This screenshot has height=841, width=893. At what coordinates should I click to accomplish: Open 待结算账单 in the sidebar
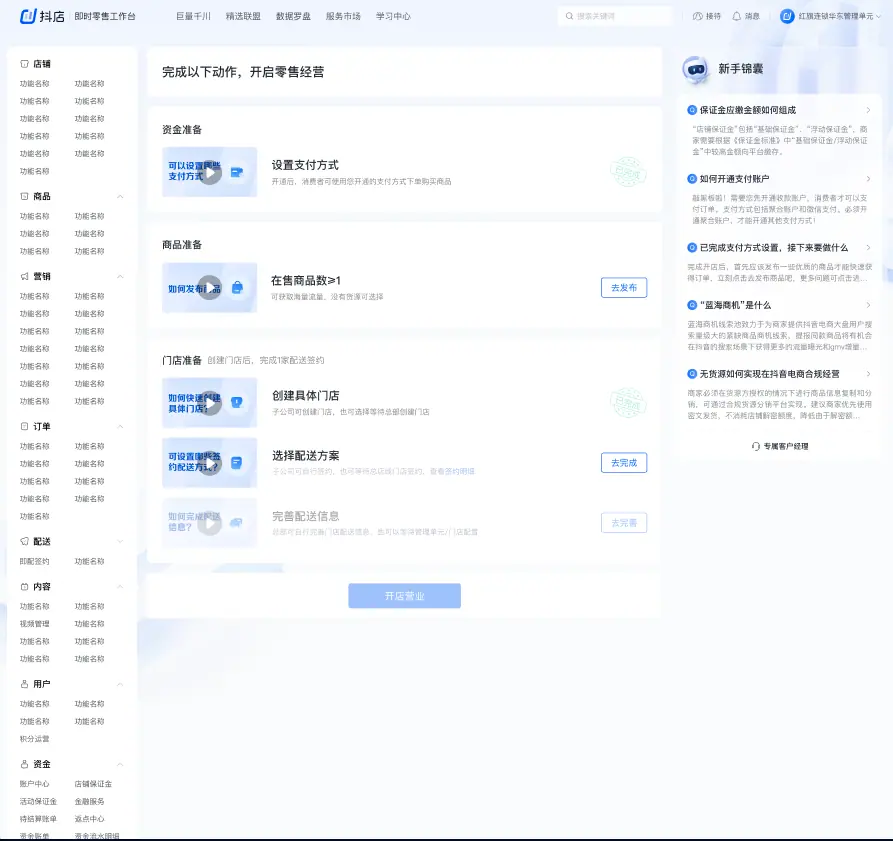38,819
